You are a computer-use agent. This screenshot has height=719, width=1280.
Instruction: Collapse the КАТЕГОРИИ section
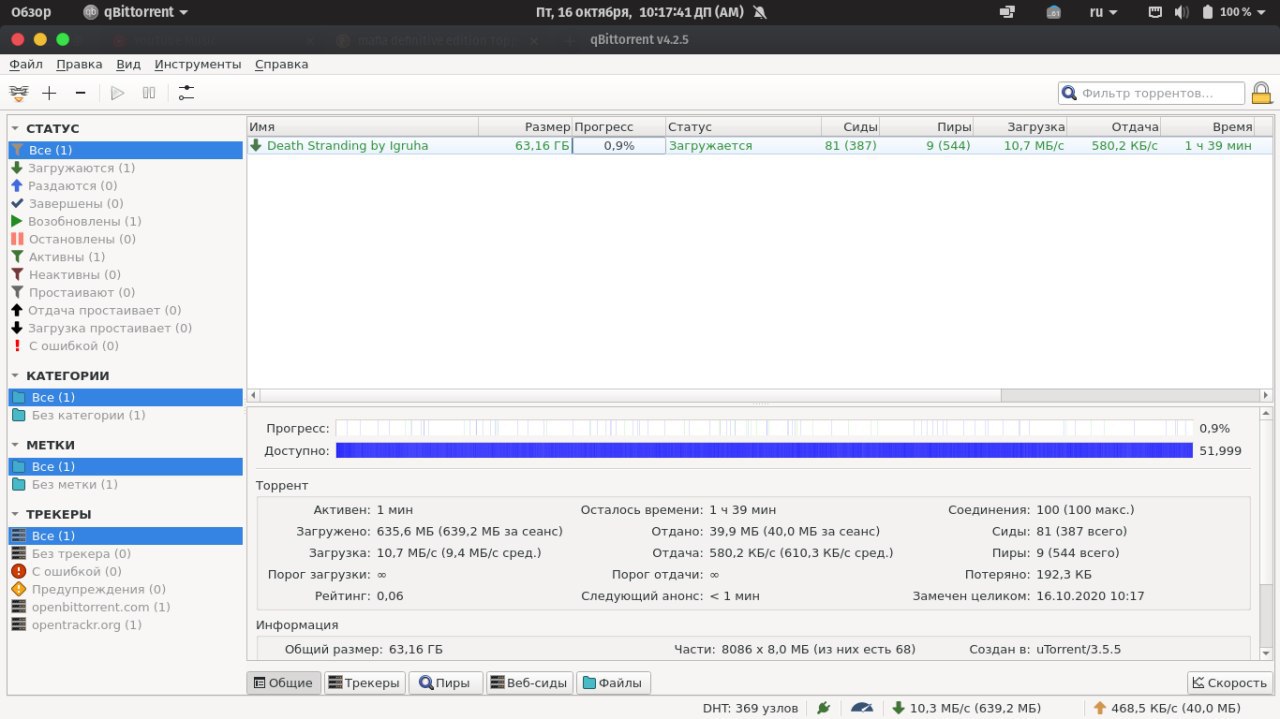16,376
